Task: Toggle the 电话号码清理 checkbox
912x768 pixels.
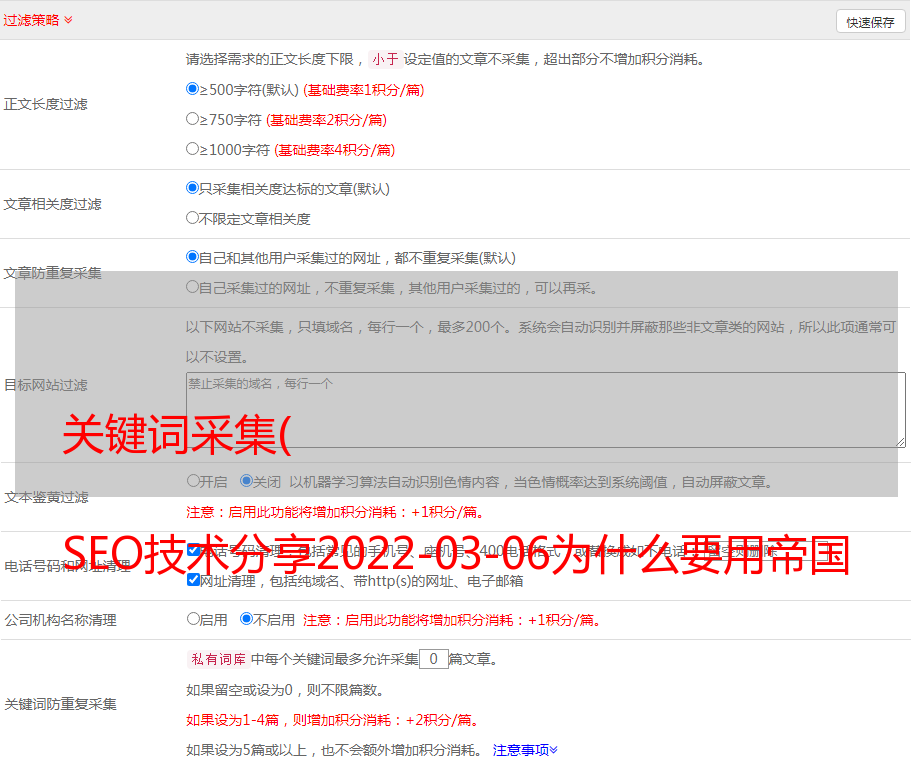Action: (x=194, y=550)
